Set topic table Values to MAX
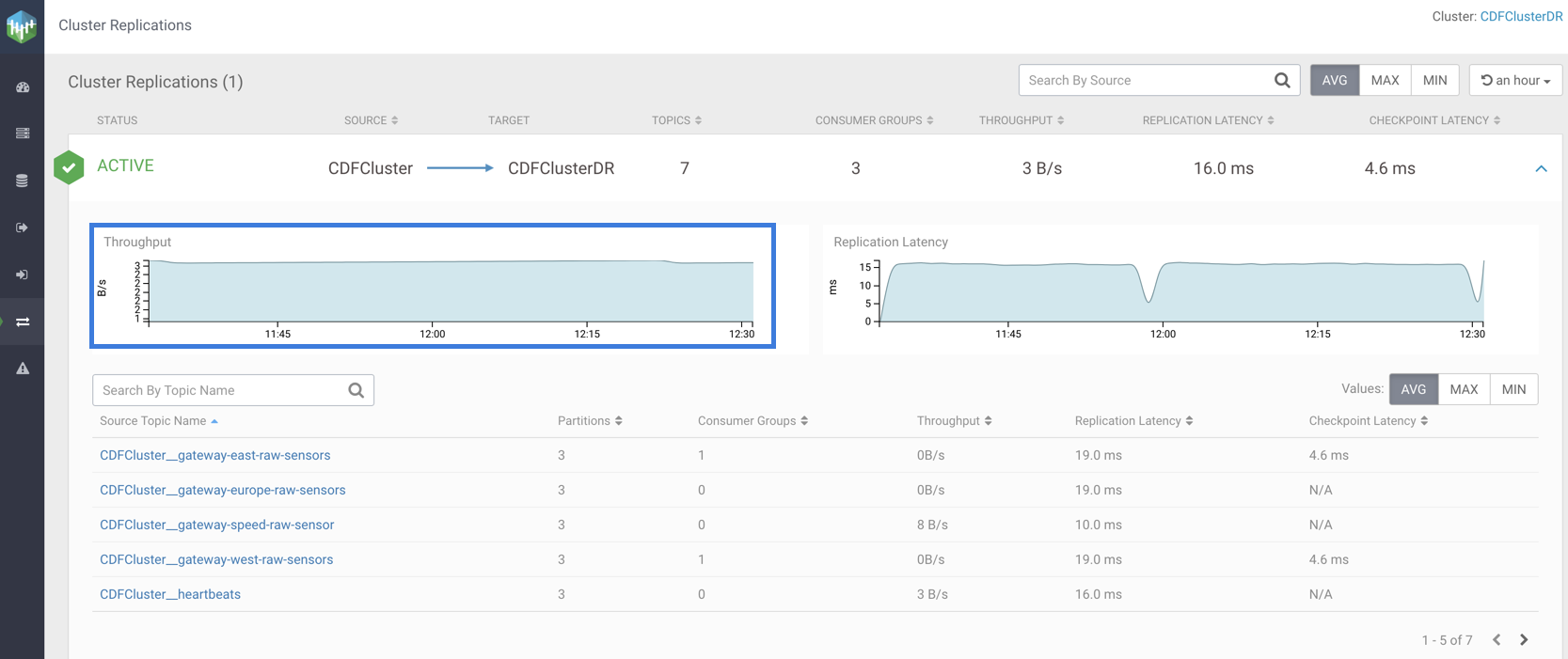The height and width of the screenshot is (659, 1568). tap(1464, 389)
